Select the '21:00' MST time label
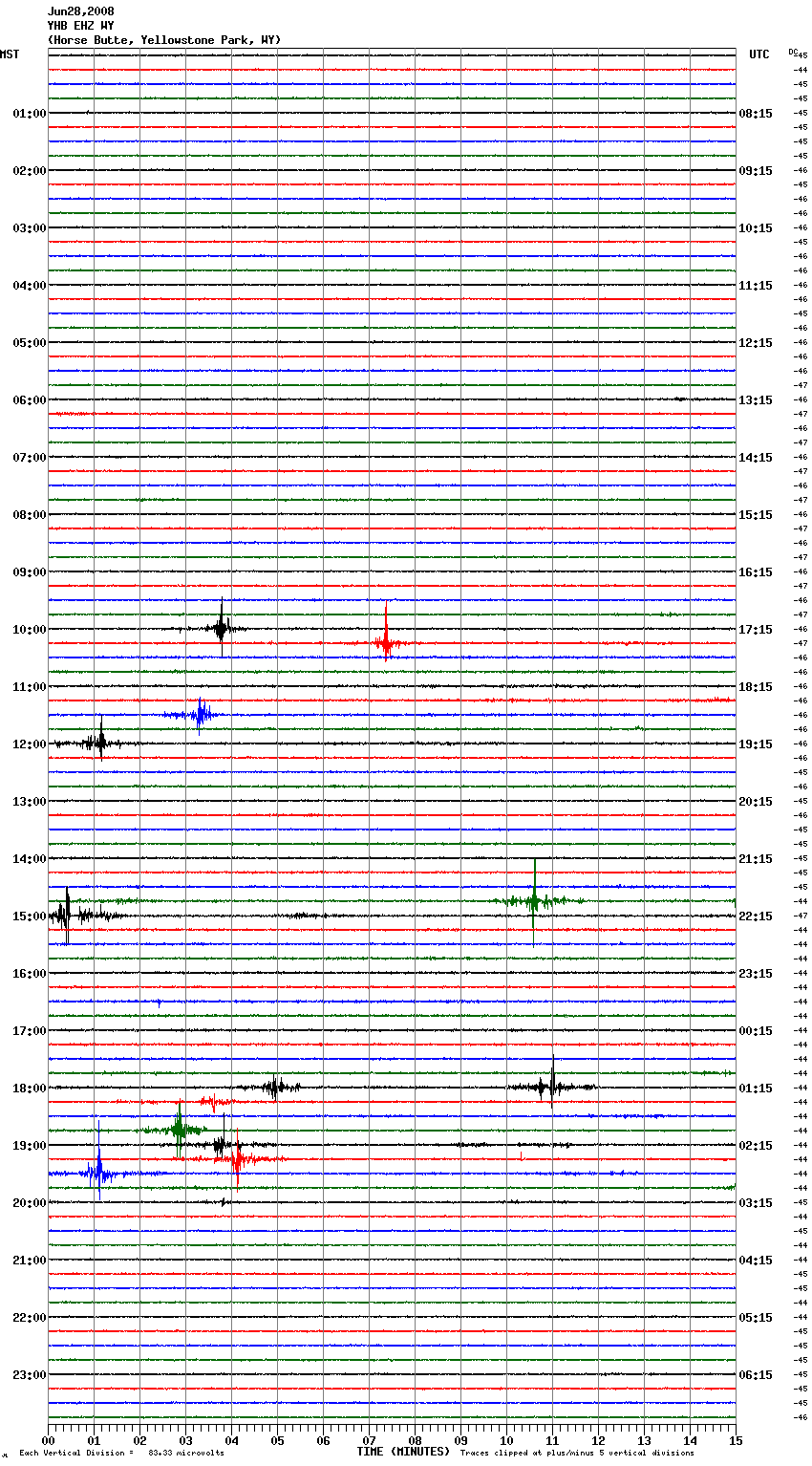This screenshot has height=1466, width=812. [x=30, y=1261]
